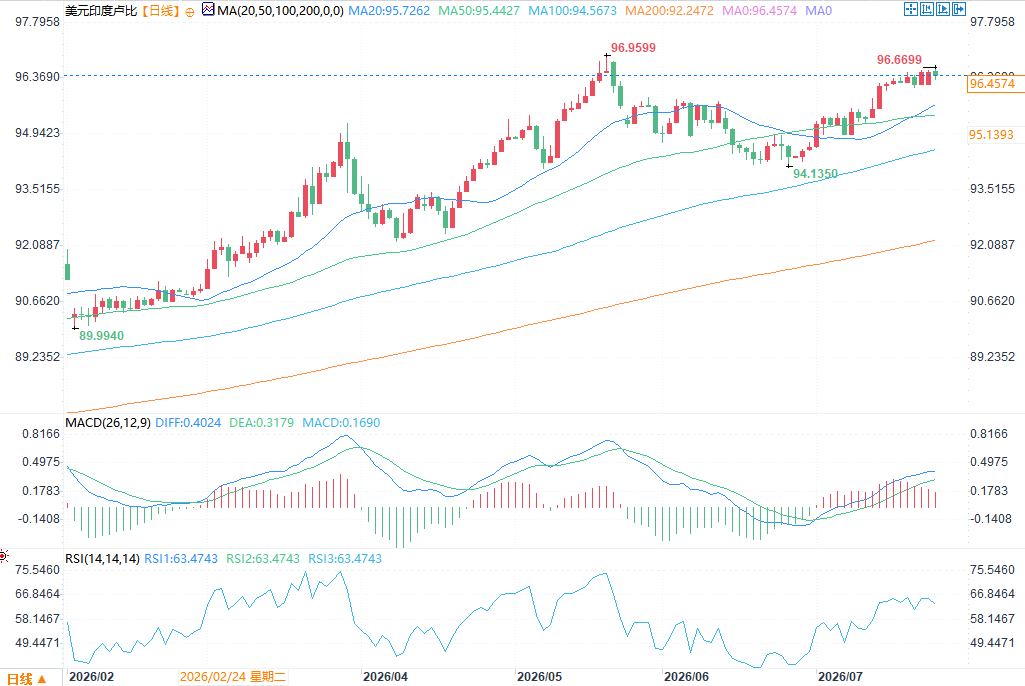Open MACD(26,12,9) indicator settings
Screen dimensions: 1025x686
pos(108,422)
